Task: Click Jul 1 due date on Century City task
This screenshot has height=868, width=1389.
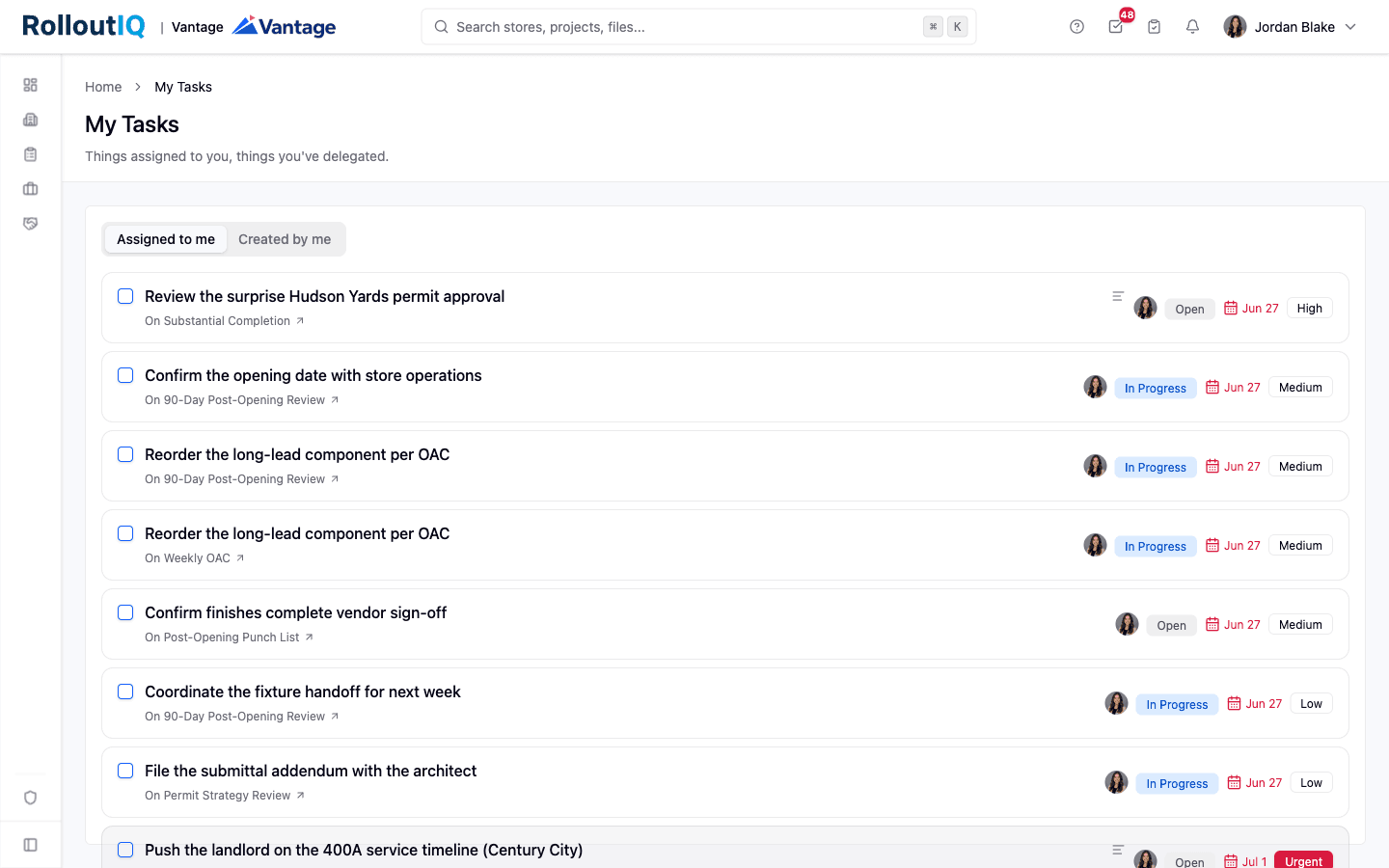Action: click(x=1245, y=861)
